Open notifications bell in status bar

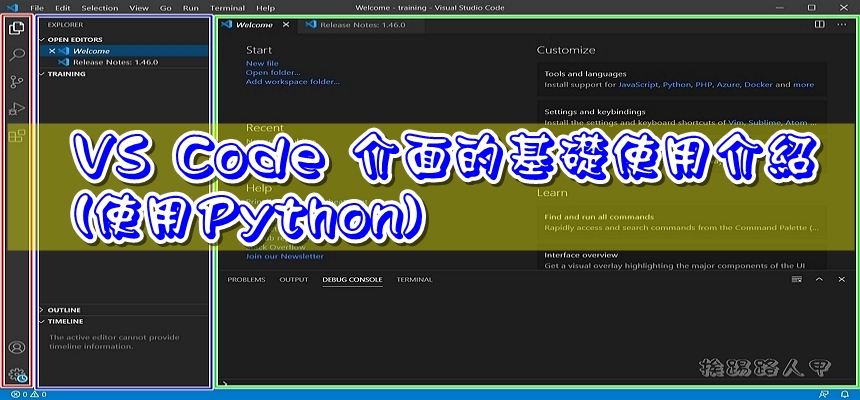click(845, 395)
